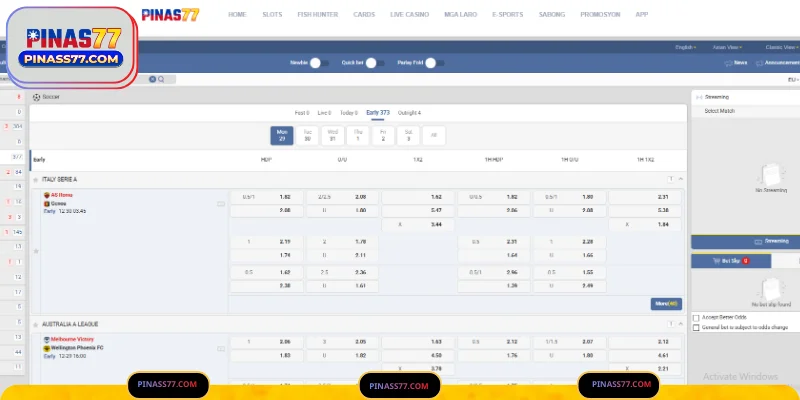Open the APP menu
This screenshot has height=400, width=800.
tap(642, 15)
